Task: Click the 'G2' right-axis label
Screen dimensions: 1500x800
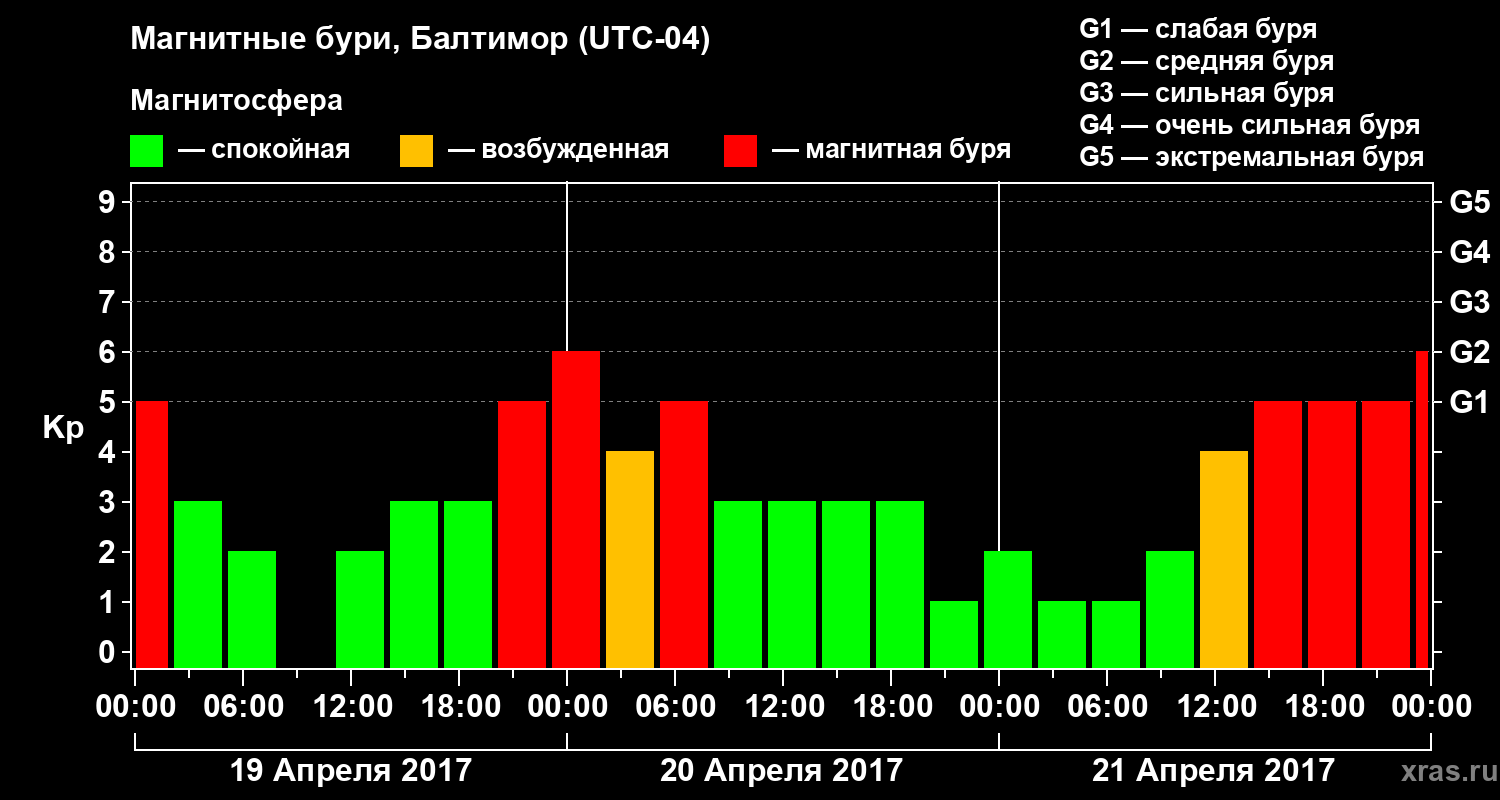Action: pyautogui.click(x=1470, y=352)
